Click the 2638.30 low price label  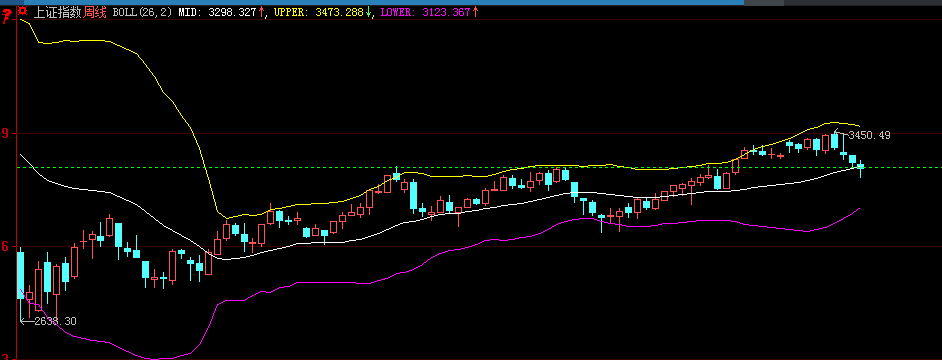pos(55,322)
